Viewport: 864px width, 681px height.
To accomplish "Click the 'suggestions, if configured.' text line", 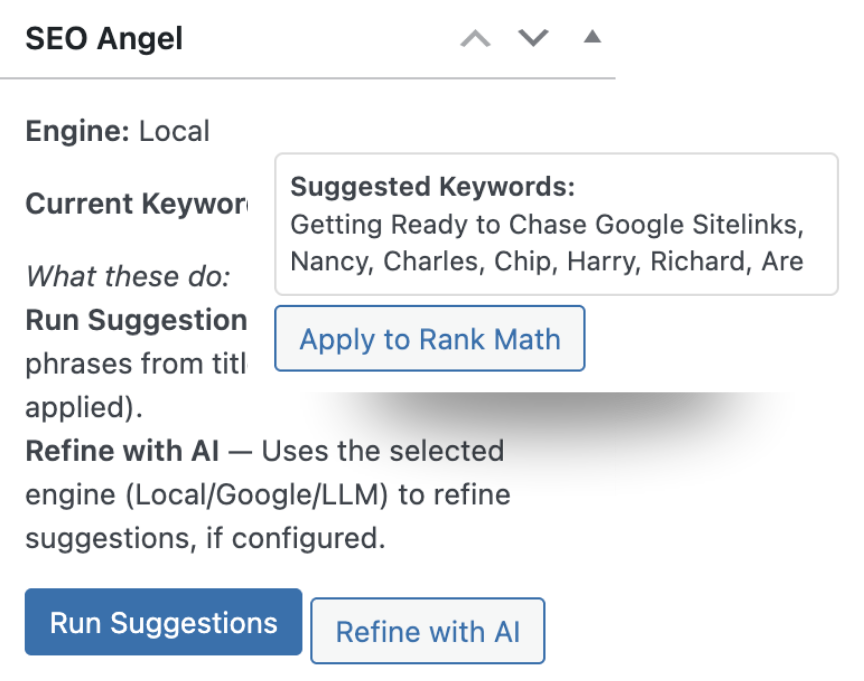I will point(204,539).
